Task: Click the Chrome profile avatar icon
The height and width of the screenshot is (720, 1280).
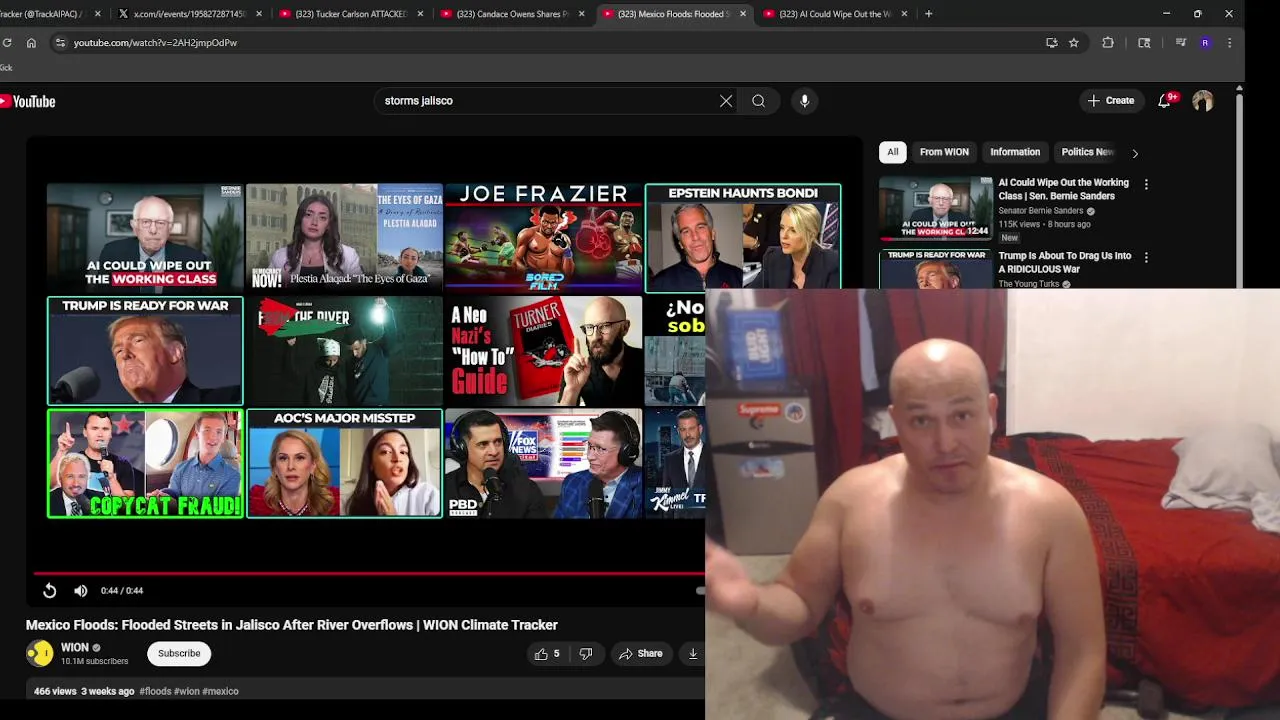Action: (1205, 43)
